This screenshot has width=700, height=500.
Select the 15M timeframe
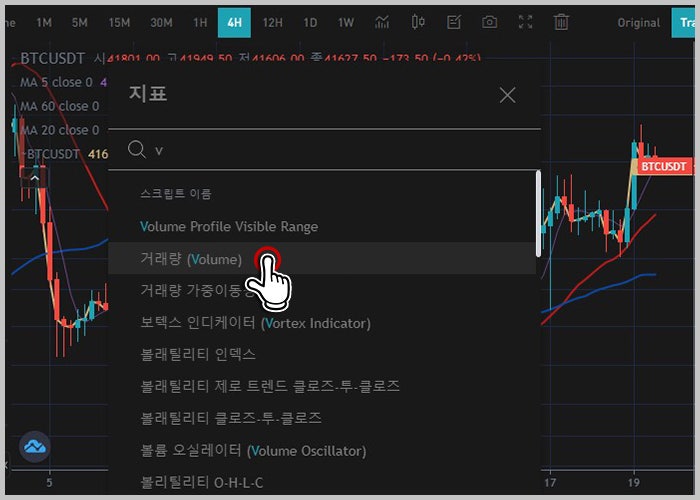pos(119,22)
